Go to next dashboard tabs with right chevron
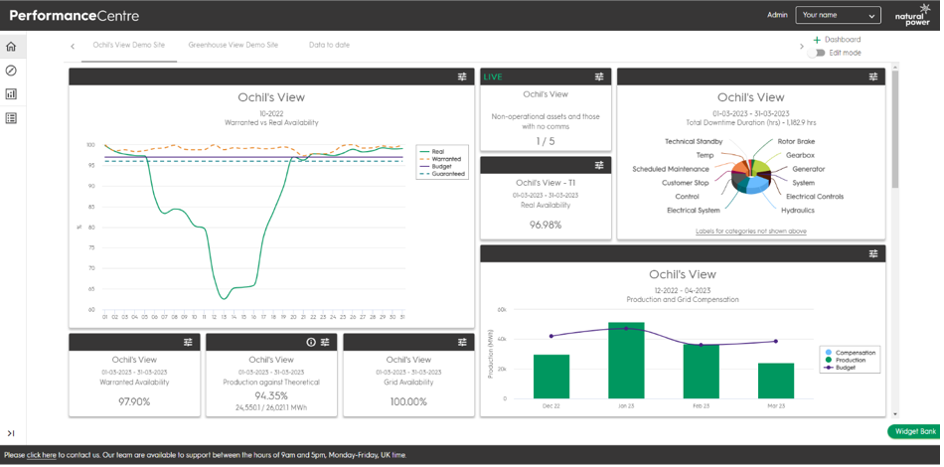 [801, 46]
